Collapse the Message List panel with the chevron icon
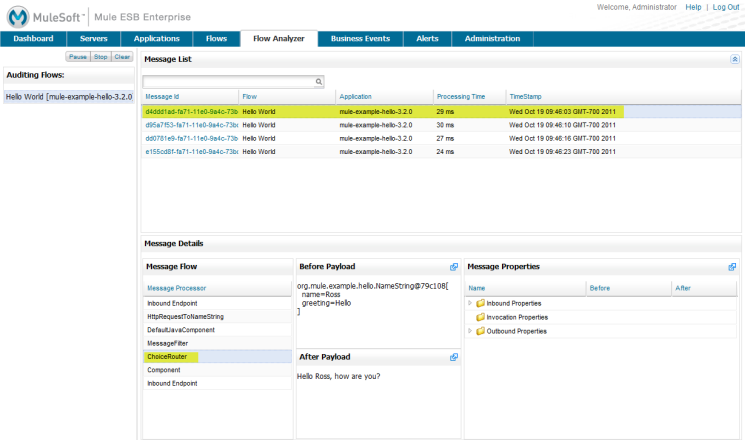The image size is (745, 440). [x=735, y=60]
